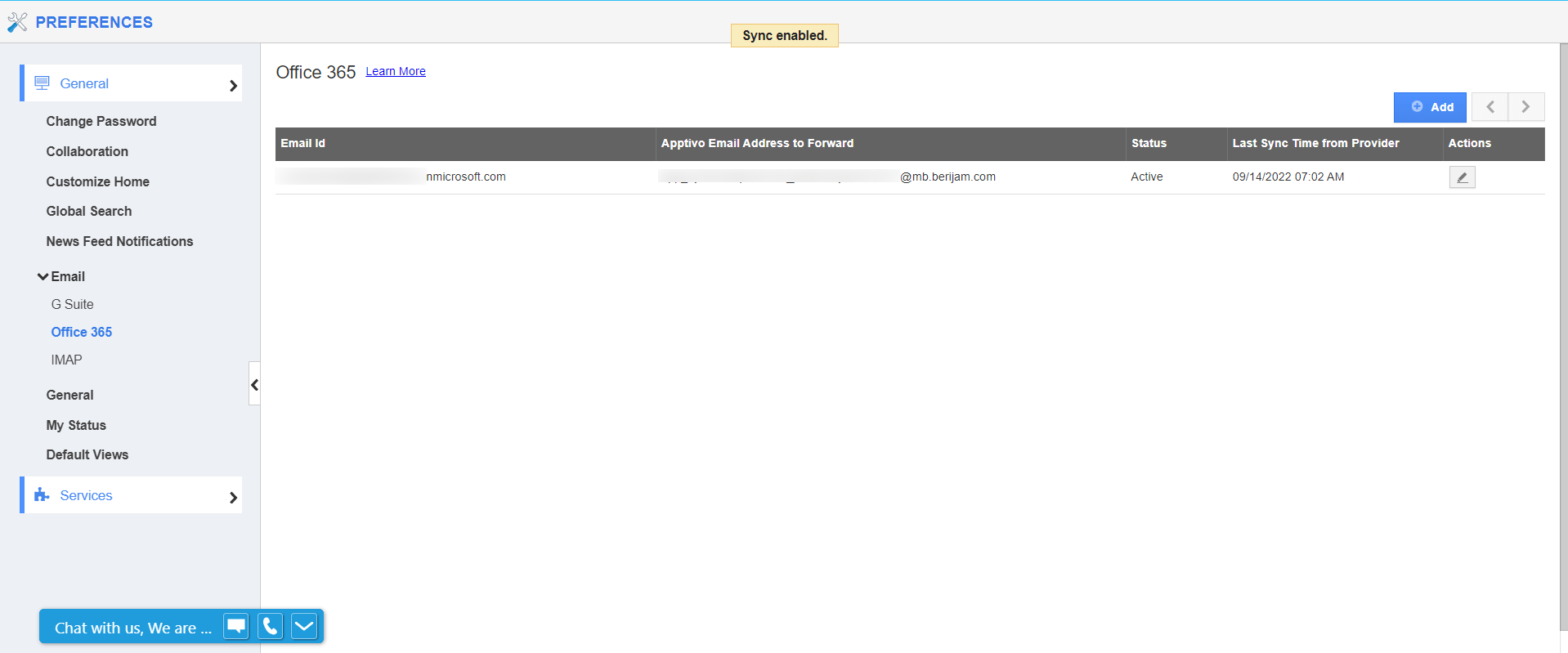
Task: Click the Sync enabled notification banner
Action: (785, 35)
